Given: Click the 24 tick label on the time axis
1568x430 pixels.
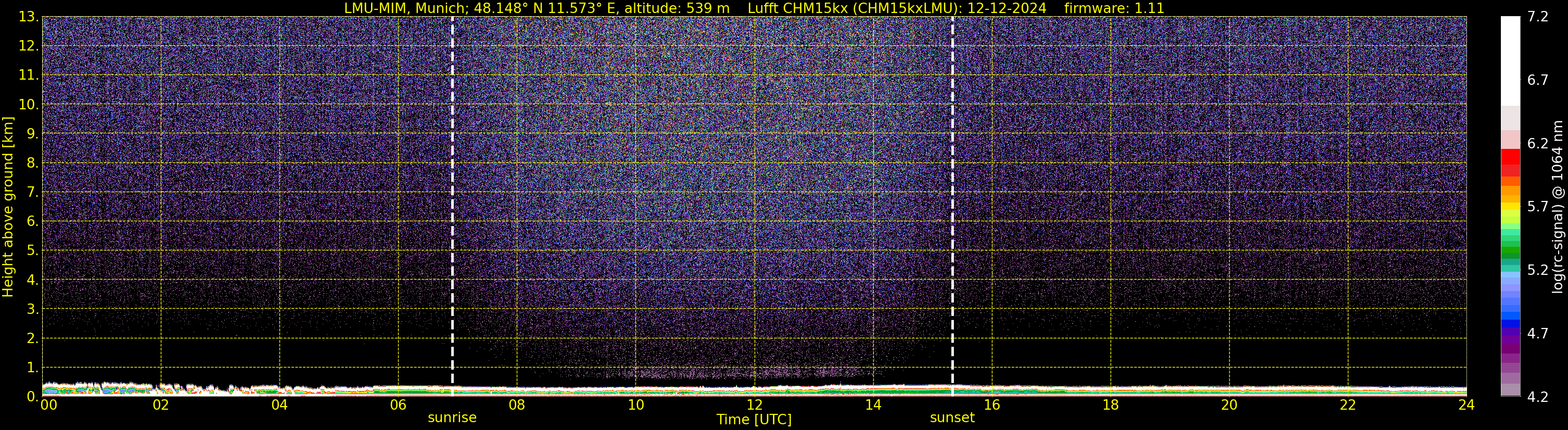Looking at the screenshot, I should click(x=1465, y=405).
